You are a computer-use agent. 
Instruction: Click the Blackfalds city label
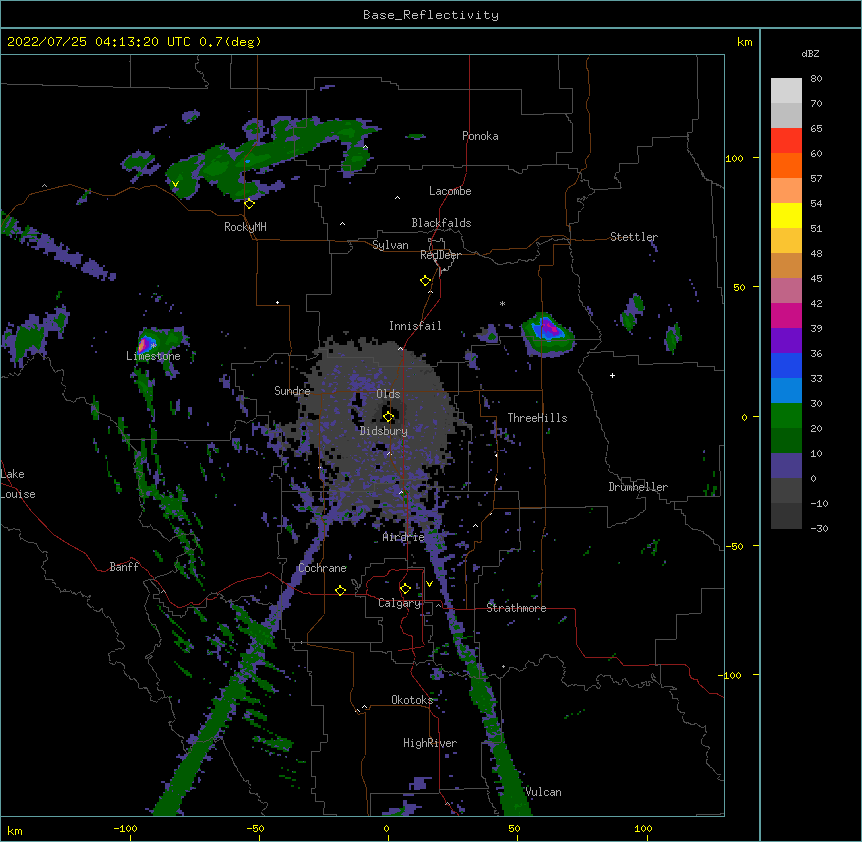441,223
